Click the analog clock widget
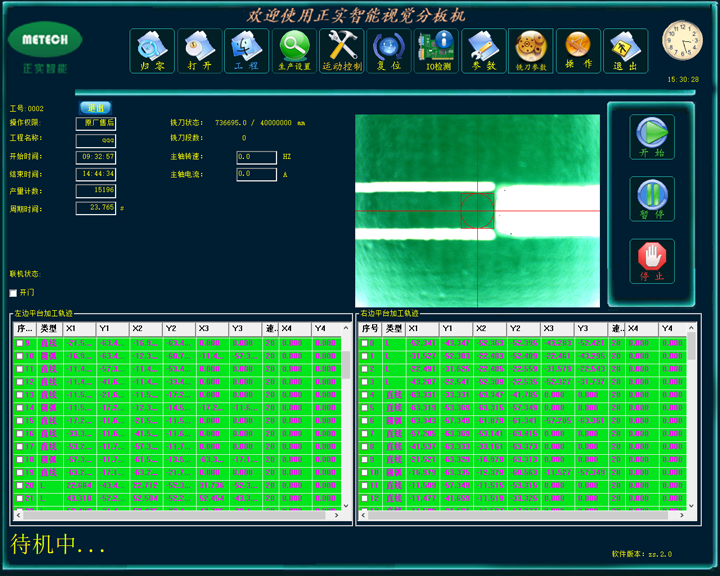This screenshot has width=720, height=576. (x=682, y=41)
